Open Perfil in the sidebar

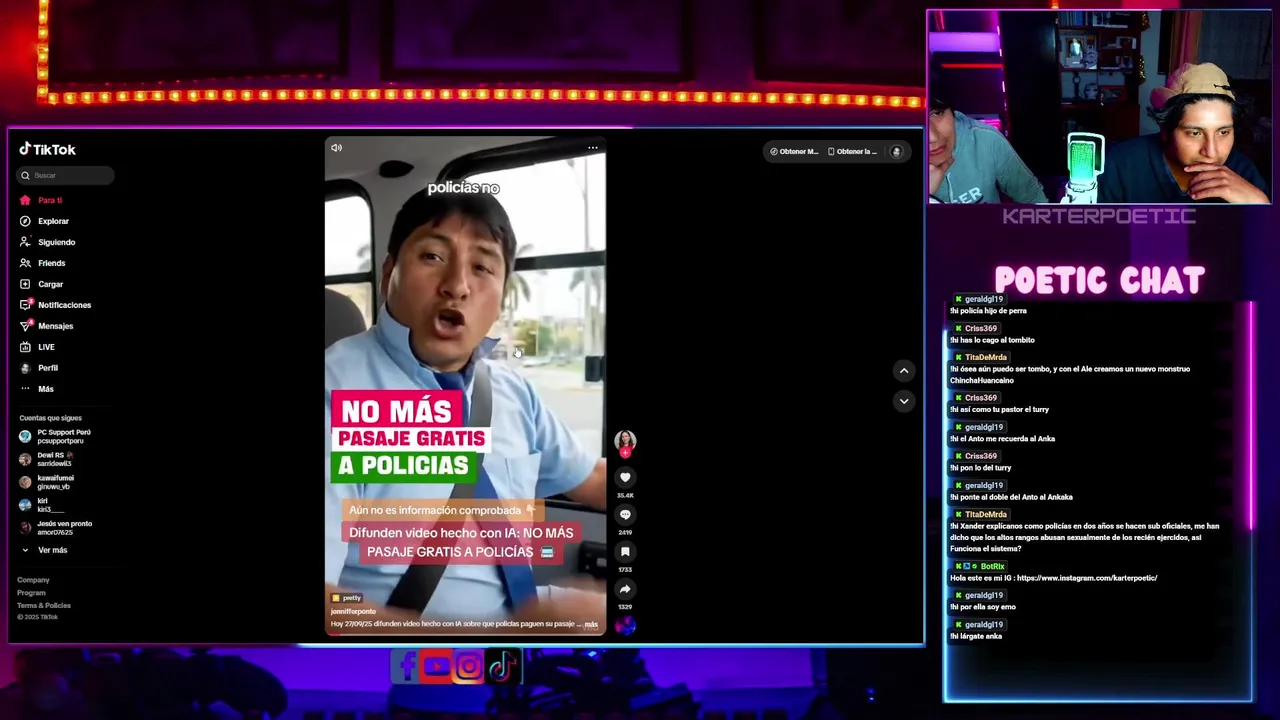point(47,368)
